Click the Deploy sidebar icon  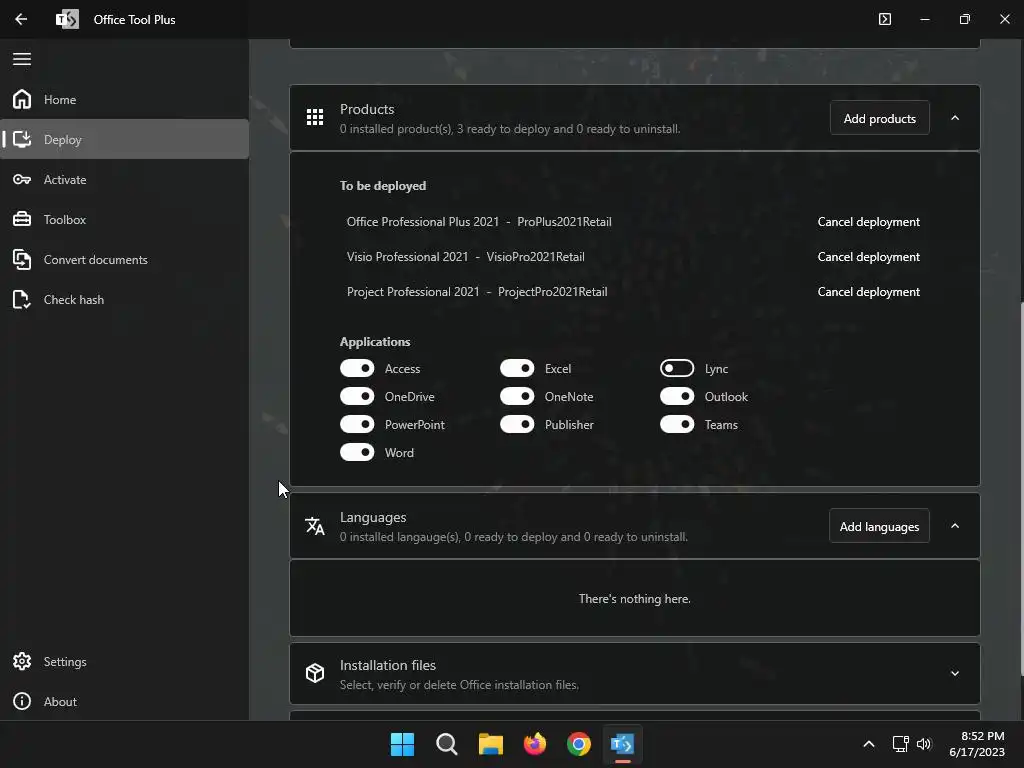coord(22,139)
